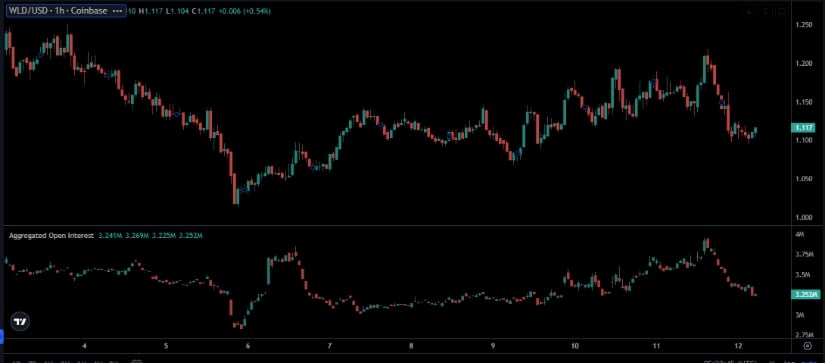Click the H1.117 high value in header
The width and height of the screenshot is (825, 363).
[x=149, y=11]
